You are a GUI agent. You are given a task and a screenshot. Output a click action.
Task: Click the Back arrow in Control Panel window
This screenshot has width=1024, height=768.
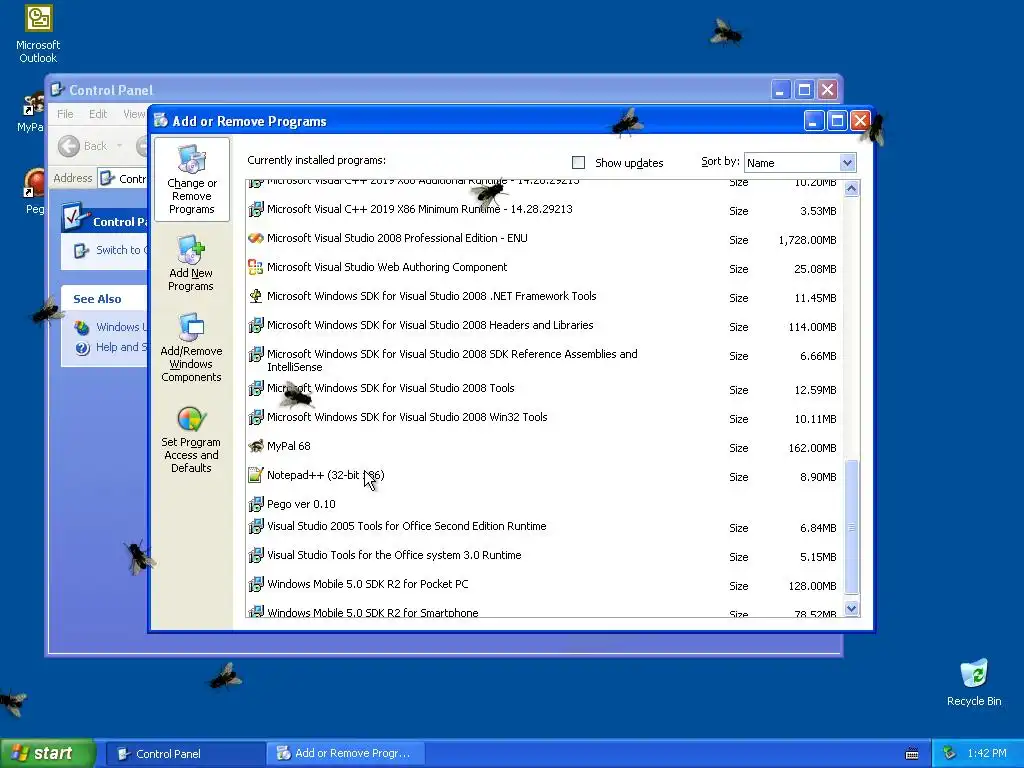tap(69, 146)
